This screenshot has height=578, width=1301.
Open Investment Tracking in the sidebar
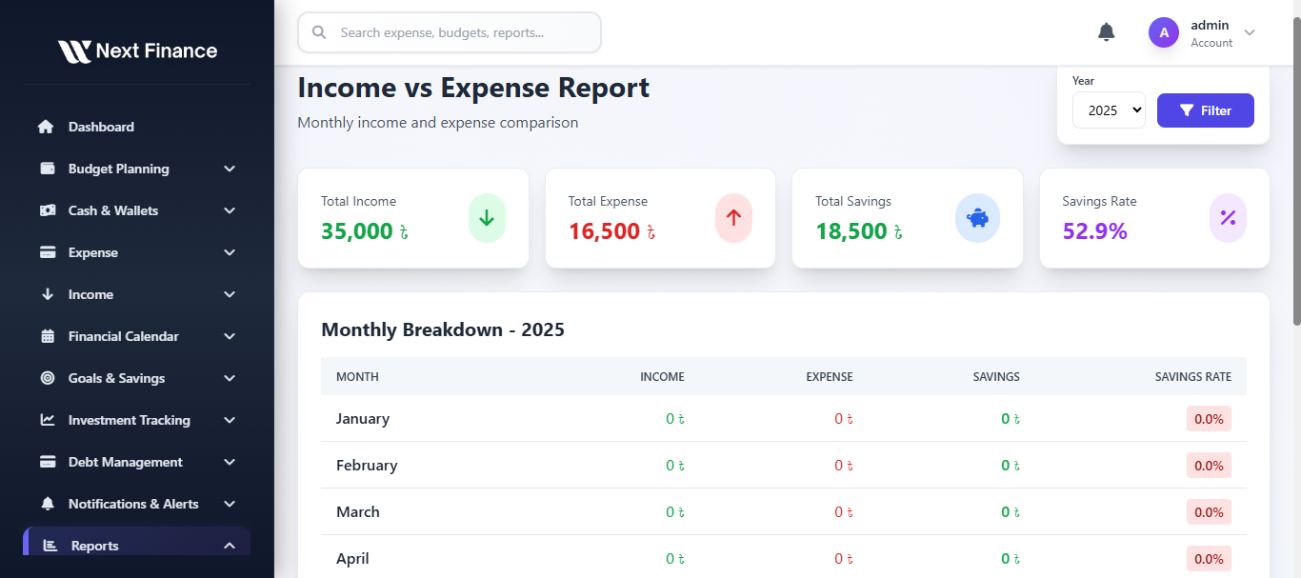point(129,421)
